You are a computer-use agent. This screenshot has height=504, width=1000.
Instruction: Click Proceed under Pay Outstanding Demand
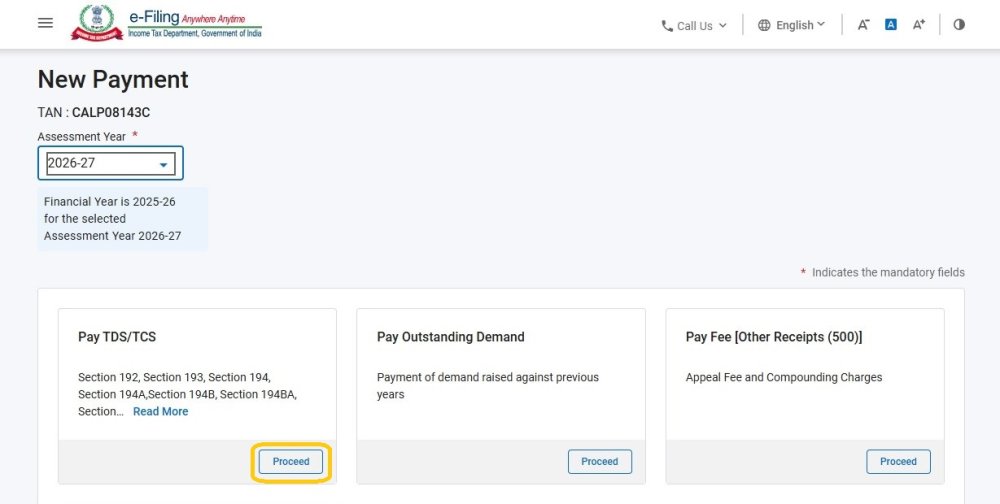600,462
